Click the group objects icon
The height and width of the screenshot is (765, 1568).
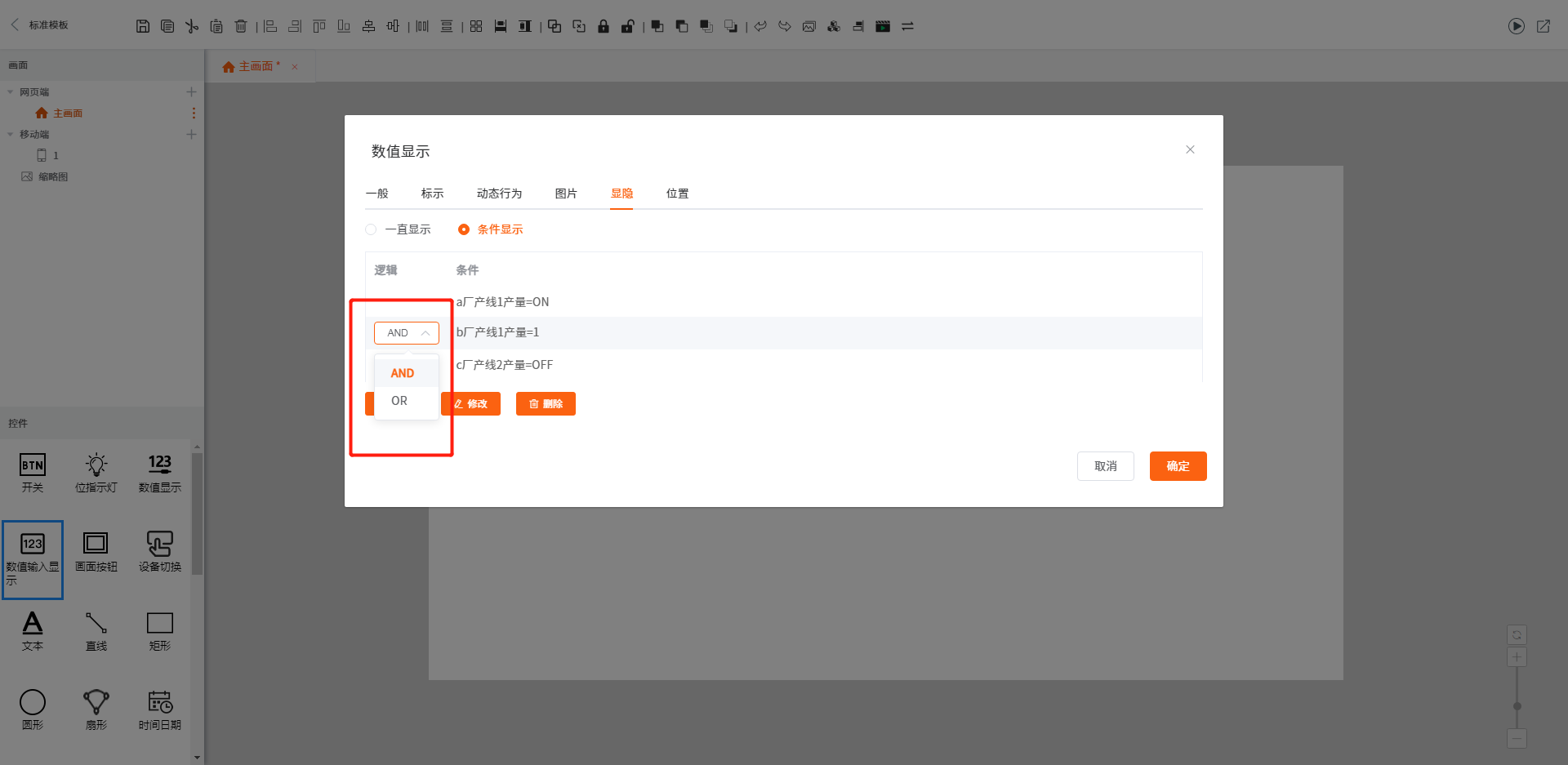(555, 26)
